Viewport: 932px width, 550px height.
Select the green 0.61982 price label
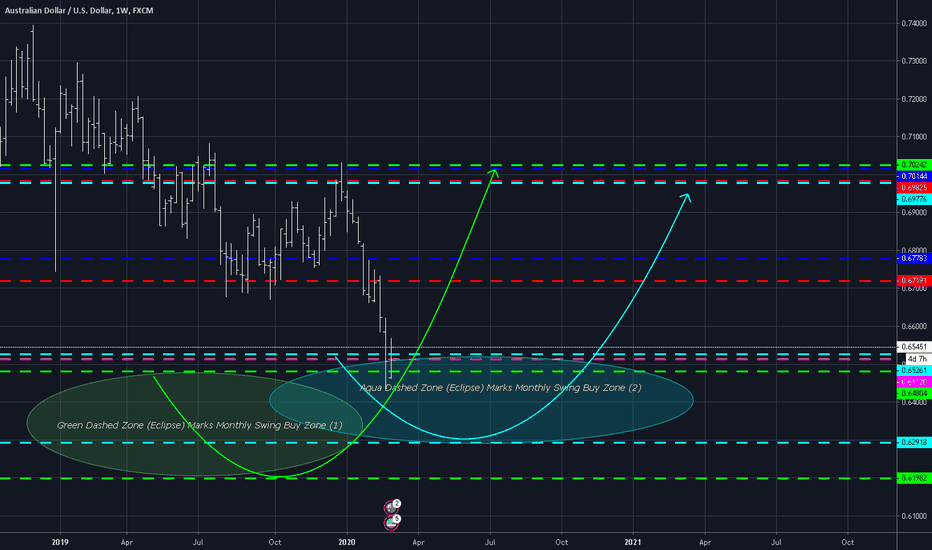click(914, 478)
